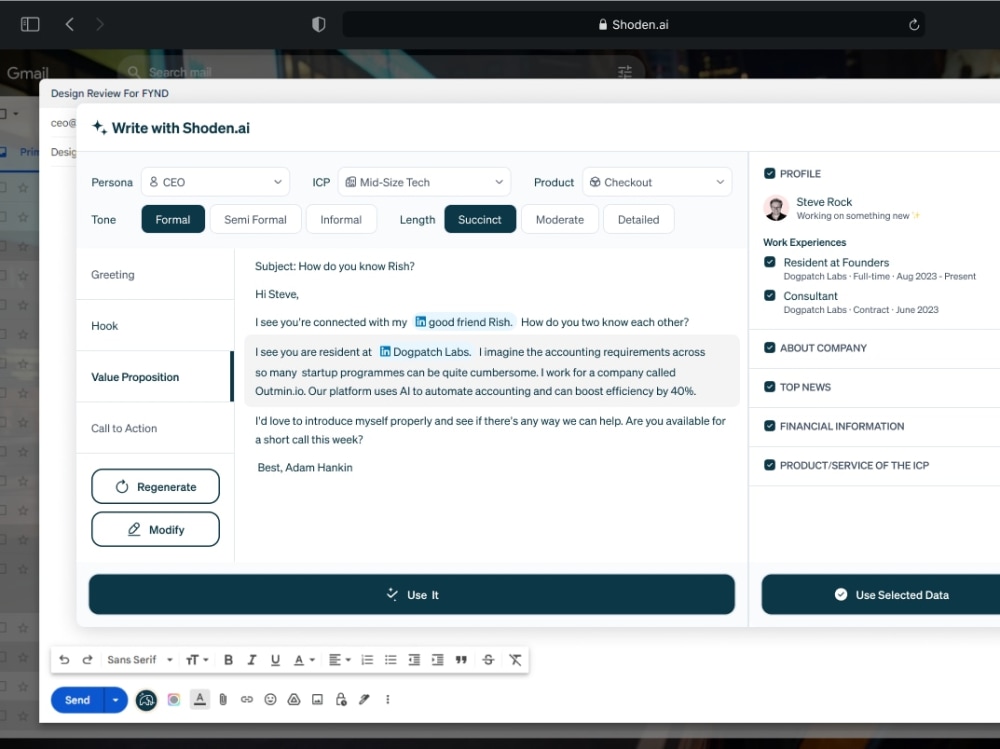Open the send options dropdown arrow
This screenshot has width=1000, height=749.
click(115, 700)
